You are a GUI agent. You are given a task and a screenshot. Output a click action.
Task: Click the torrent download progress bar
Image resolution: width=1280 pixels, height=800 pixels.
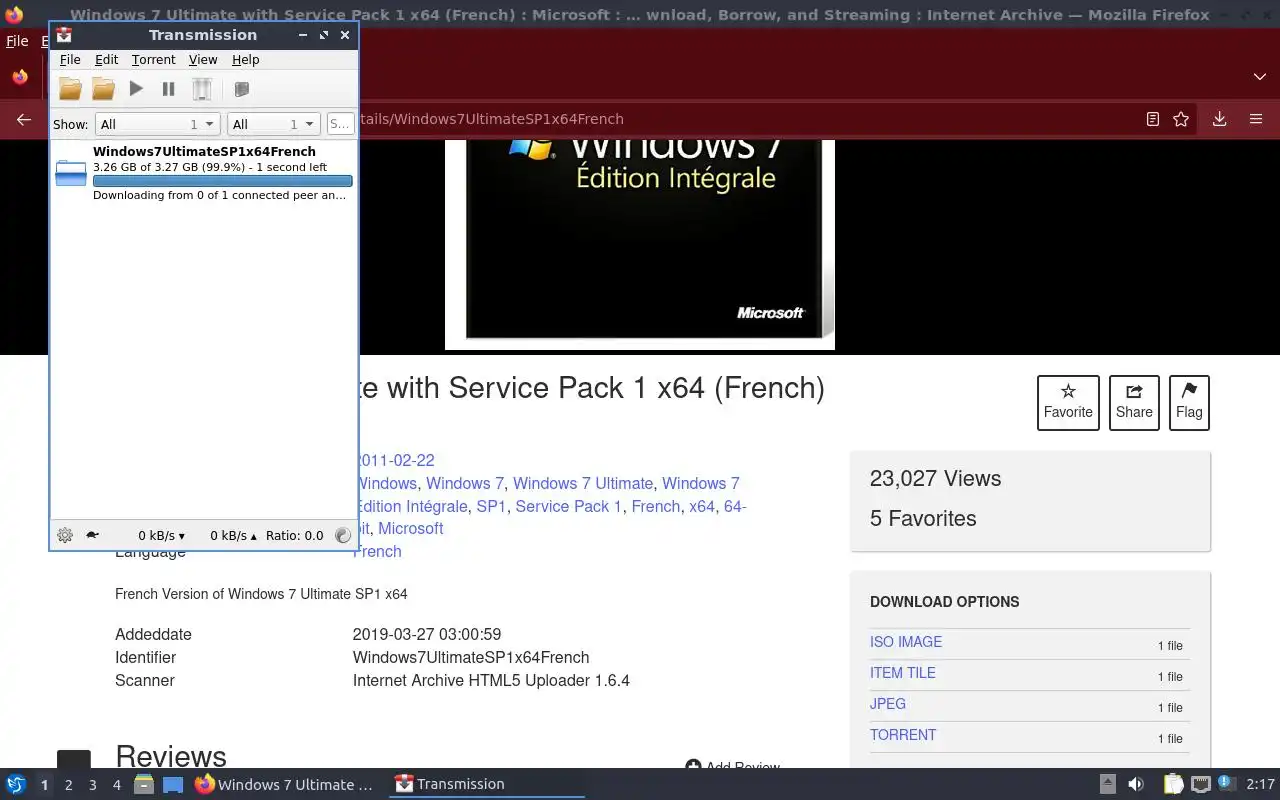222,181
